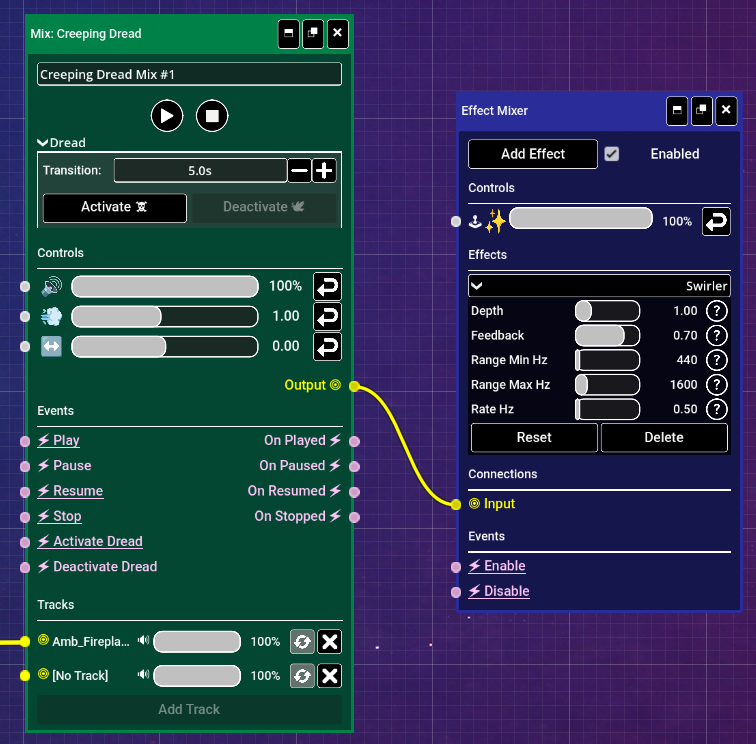Collapse the Swirler effect expander
The width and height of the screenshot is (756, 744).
pyautogui.click(x=477, y=286)
